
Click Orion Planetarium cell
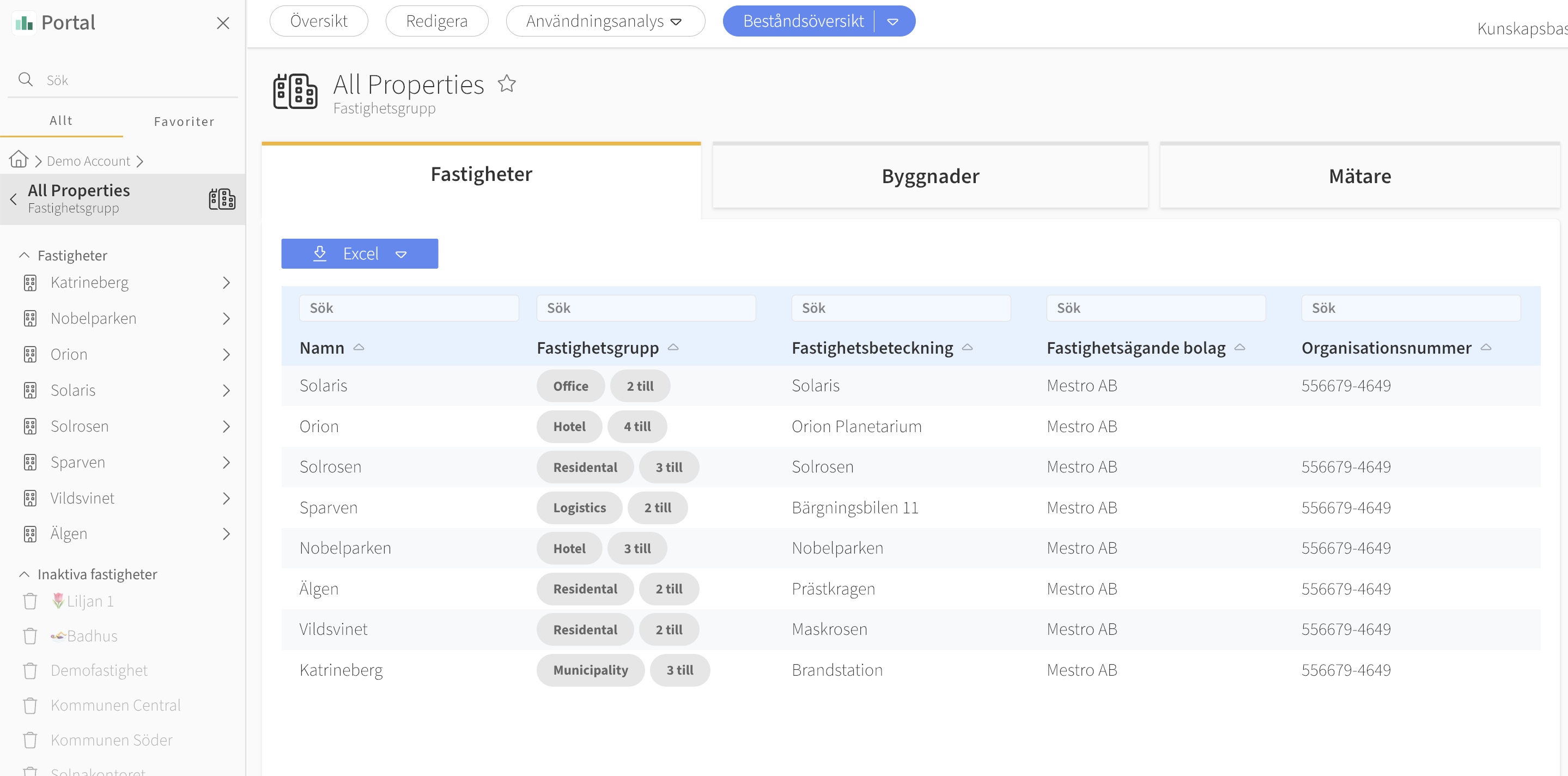tap(856, 427)
